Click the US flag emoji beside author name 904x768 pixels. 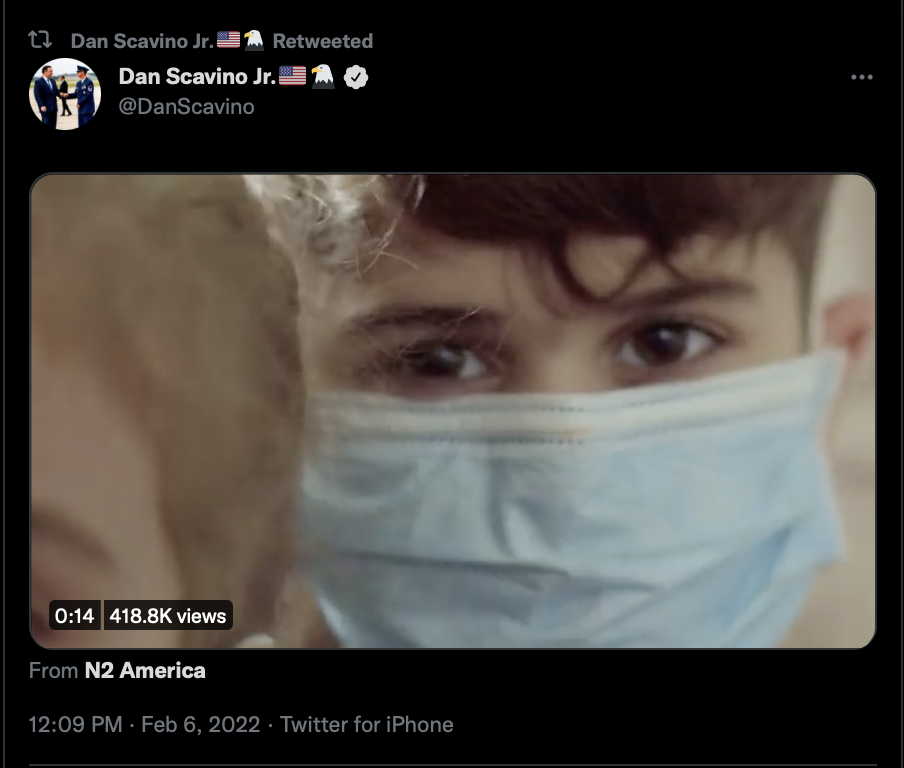292,76
